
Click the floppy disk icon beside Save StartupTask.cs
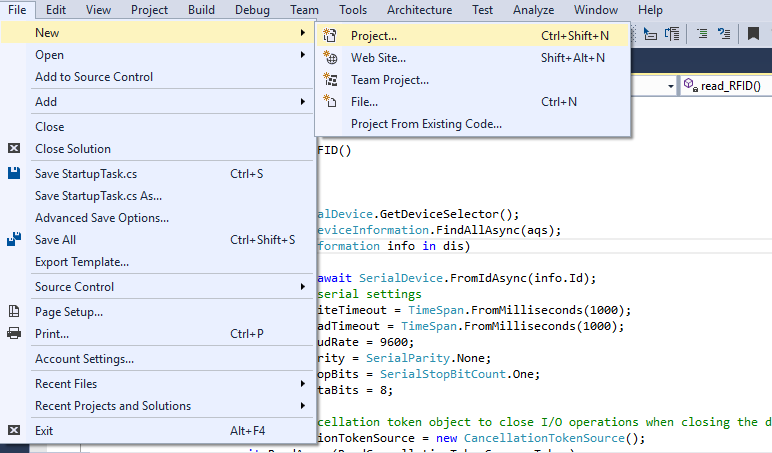point(14,174)
